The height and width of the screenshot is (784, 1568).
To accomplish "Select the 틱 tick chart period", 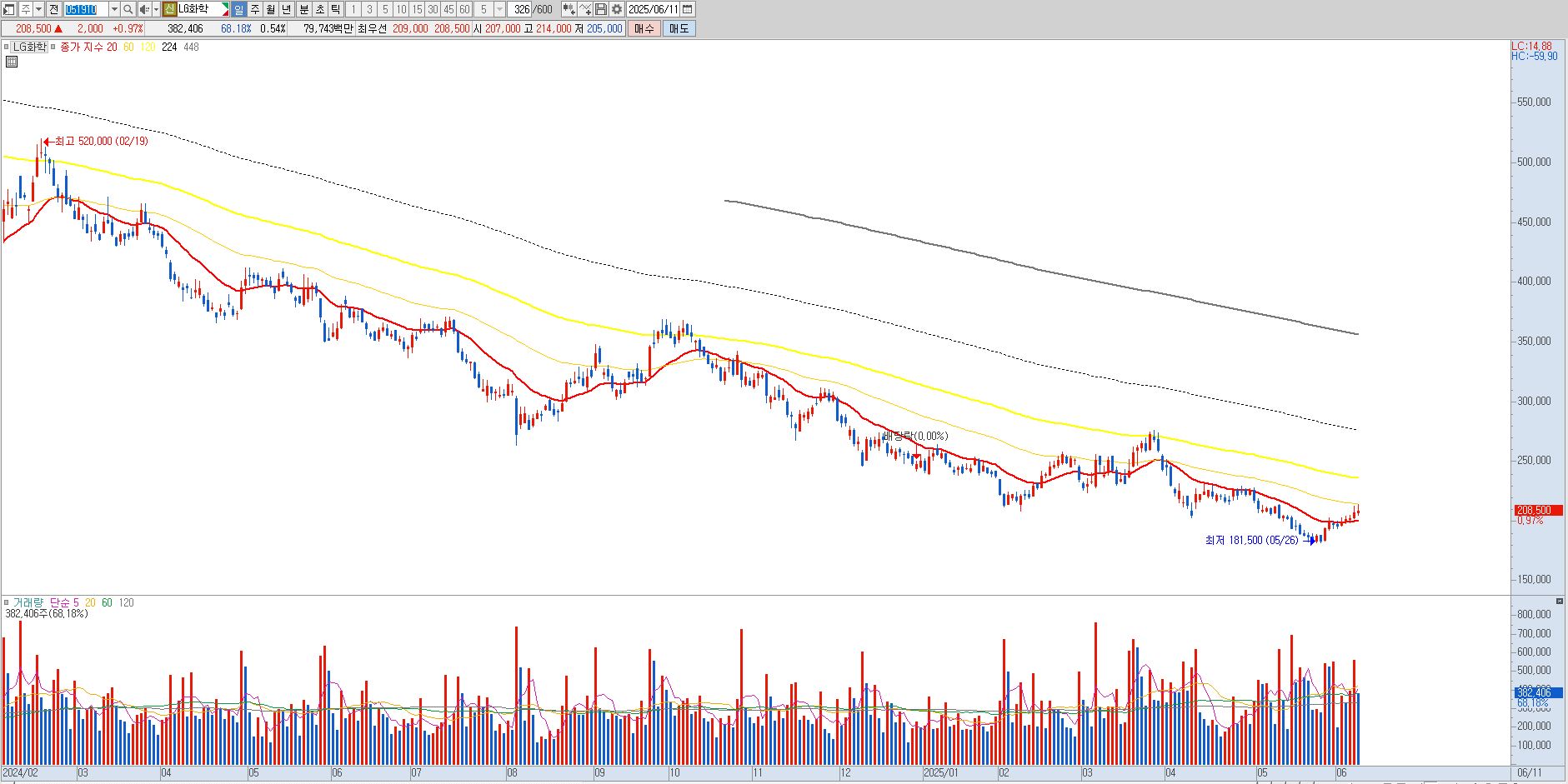I will (335, 9).
